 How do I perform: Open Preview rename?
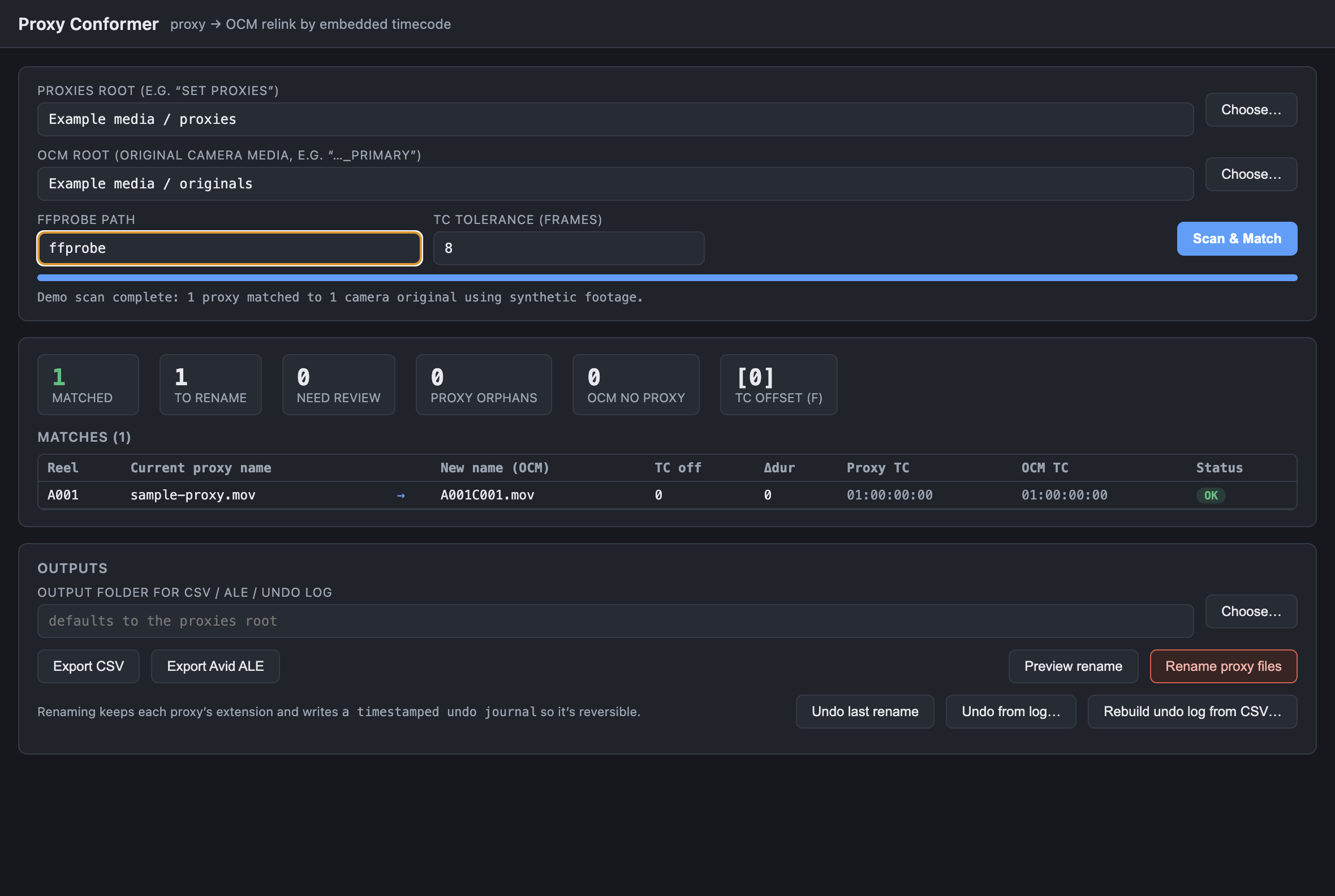(1073, 666)
